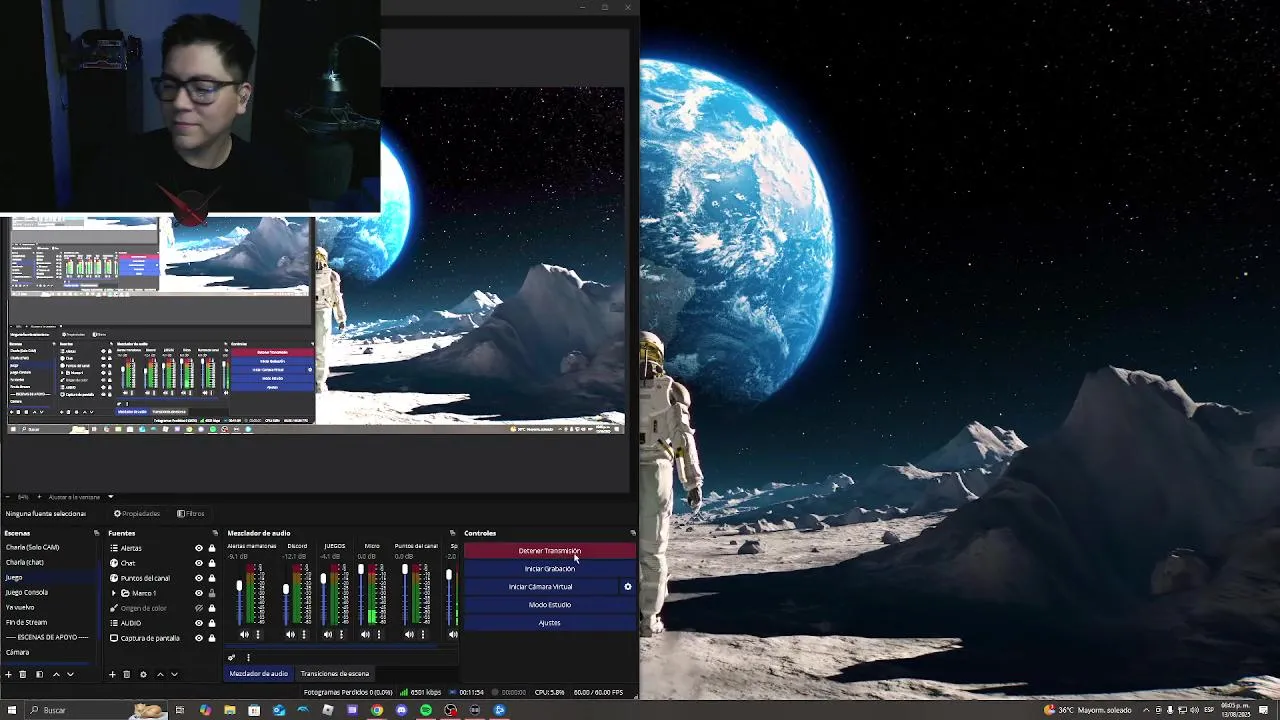This screenshot has height=720, width=1280.
Task: Open source Filtros button
Action: tap(191, 514)
